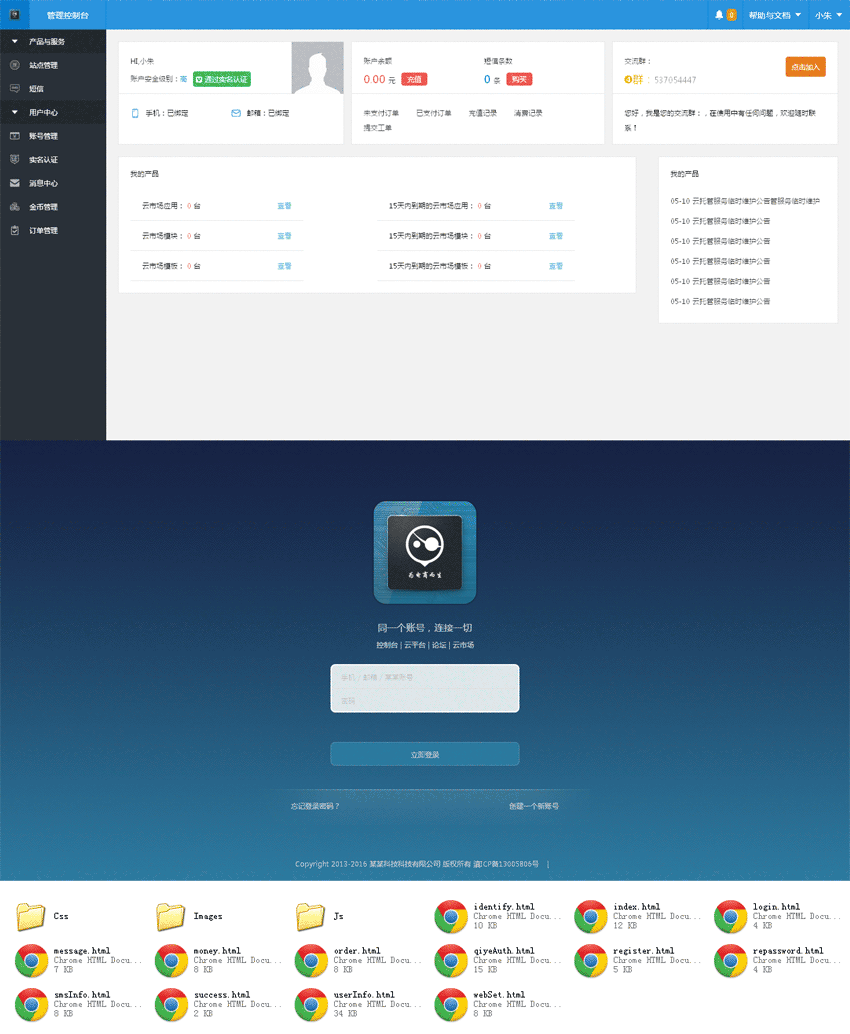Focus the account username input field
Image resolution: width=850 pixels, height=1034 pixels.
point(425,677)
